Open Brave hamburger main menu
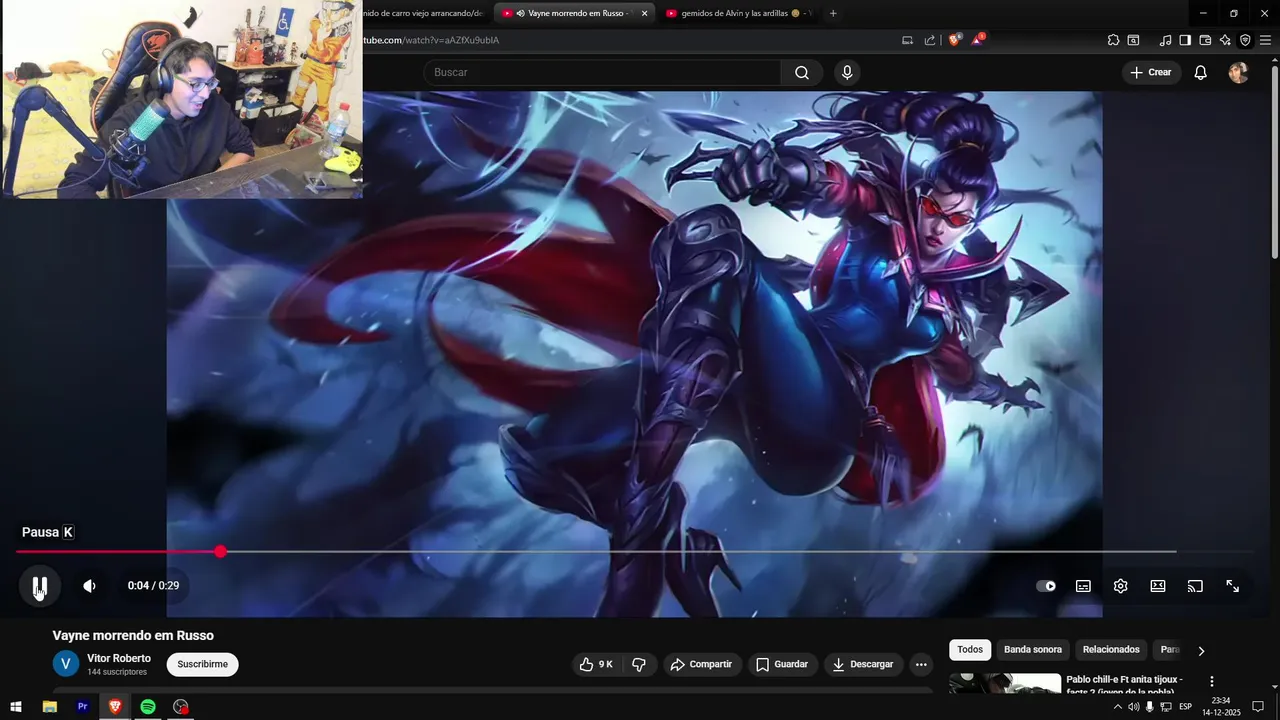The image size is (1280, 720). point(1266,40)
